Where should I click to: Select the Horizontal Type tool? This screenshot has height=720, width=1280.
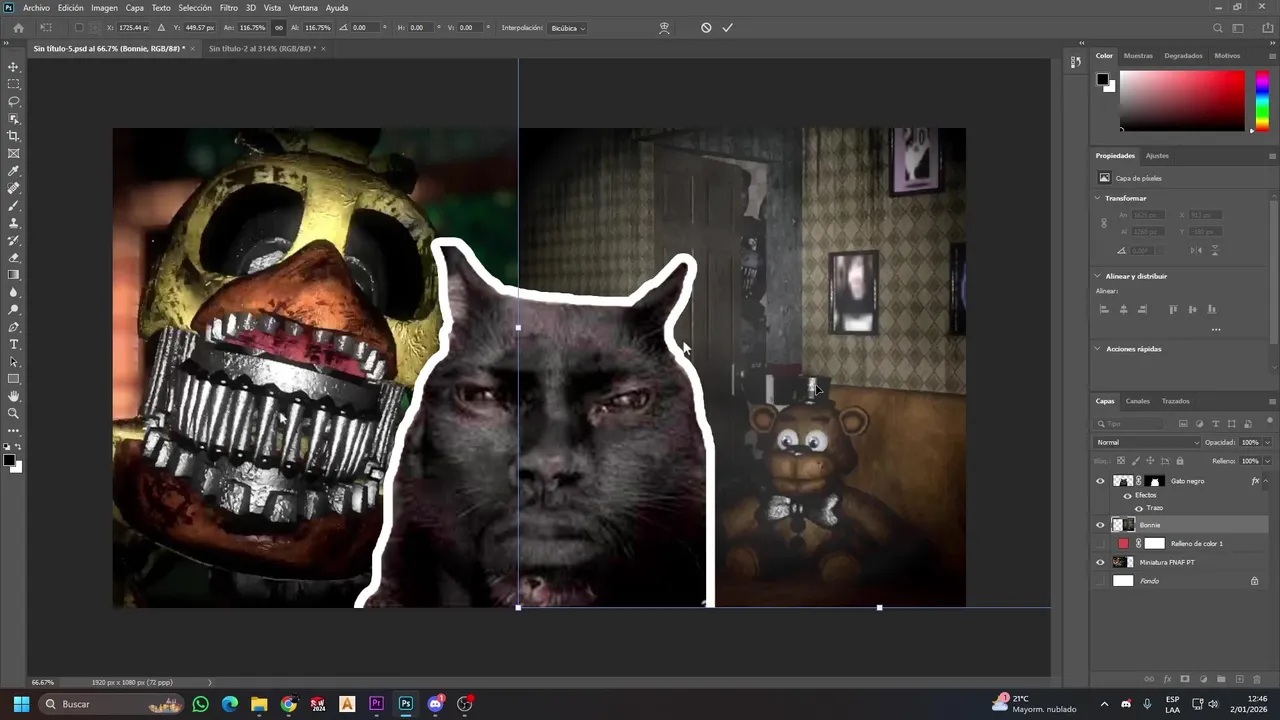[x=14, y=344]
